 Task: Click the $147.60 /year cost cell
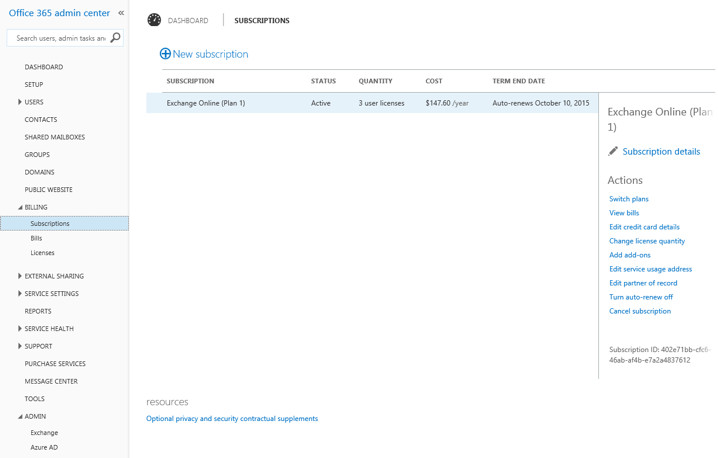click(447, 103)
